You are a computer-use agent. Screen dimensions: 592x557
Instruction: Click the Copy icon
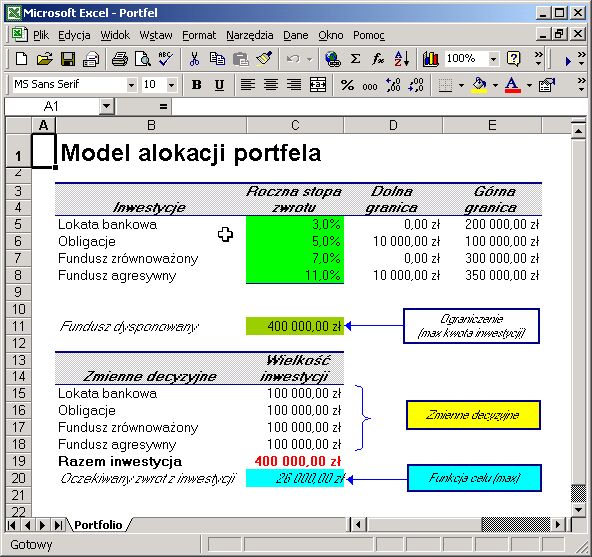click(217, 59)
